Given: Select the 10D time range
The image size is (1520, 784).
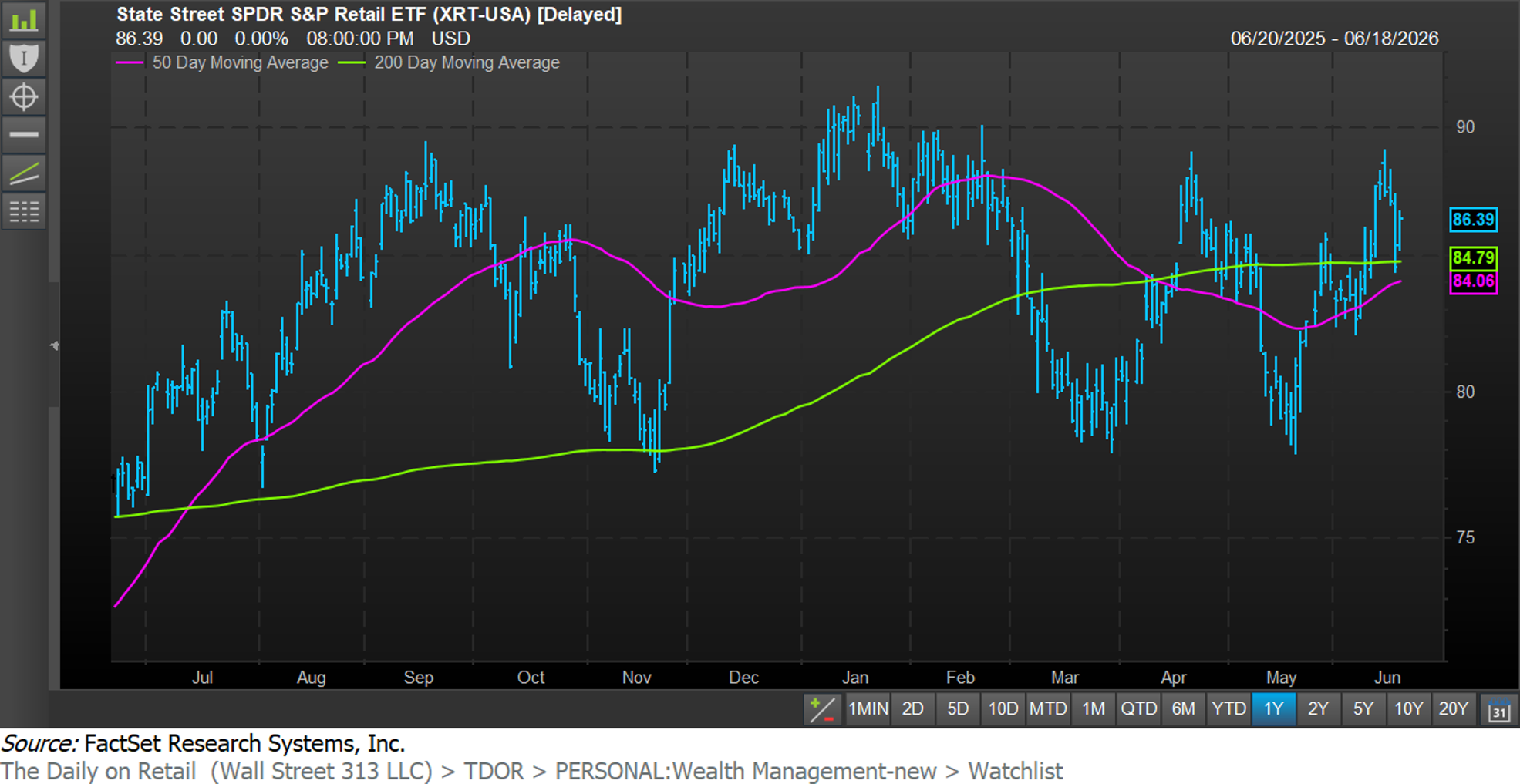Looking at the screenshot, I should click(x=1003, y=708).
